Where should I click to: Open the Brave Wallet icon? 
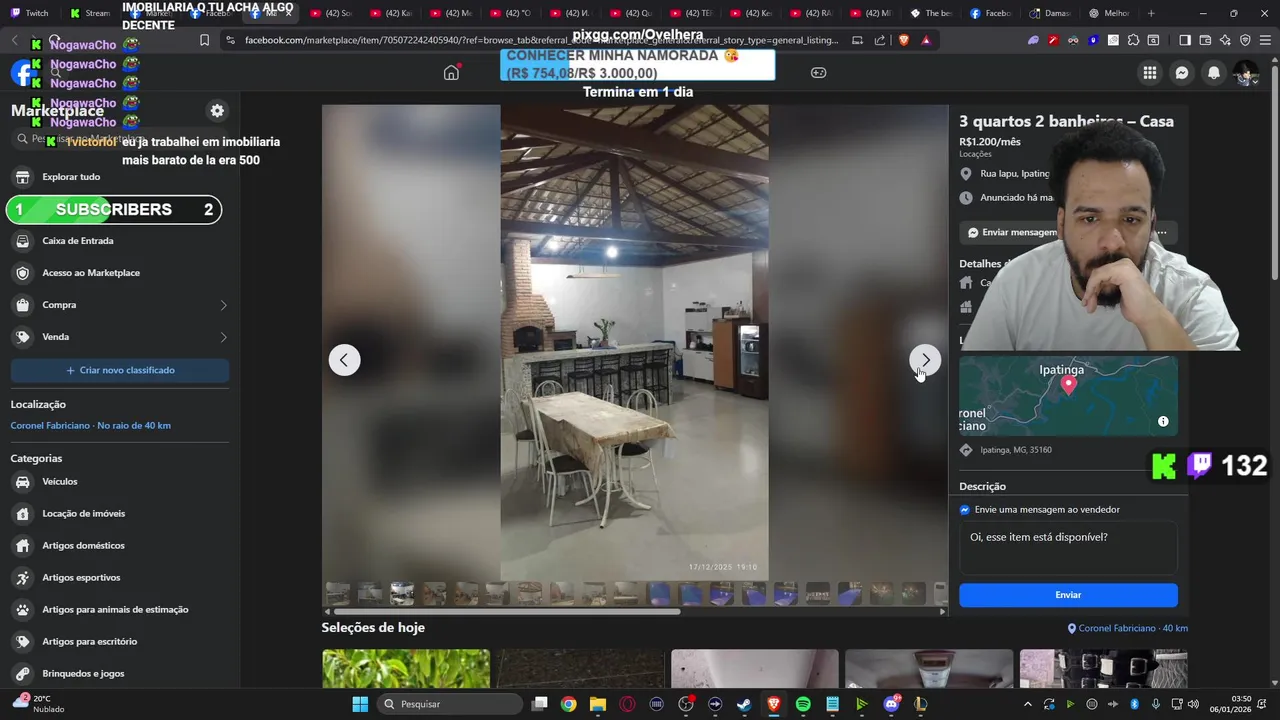pos(1205,40)
